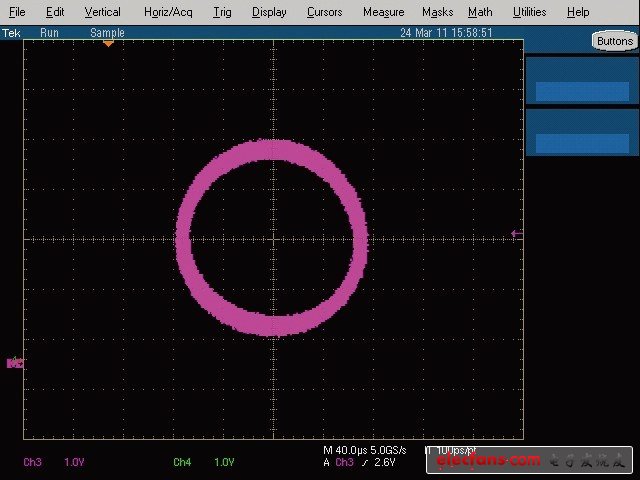Open the Vertical menu
The height and width of the screenshot is (480, 640).
point(102,12)
